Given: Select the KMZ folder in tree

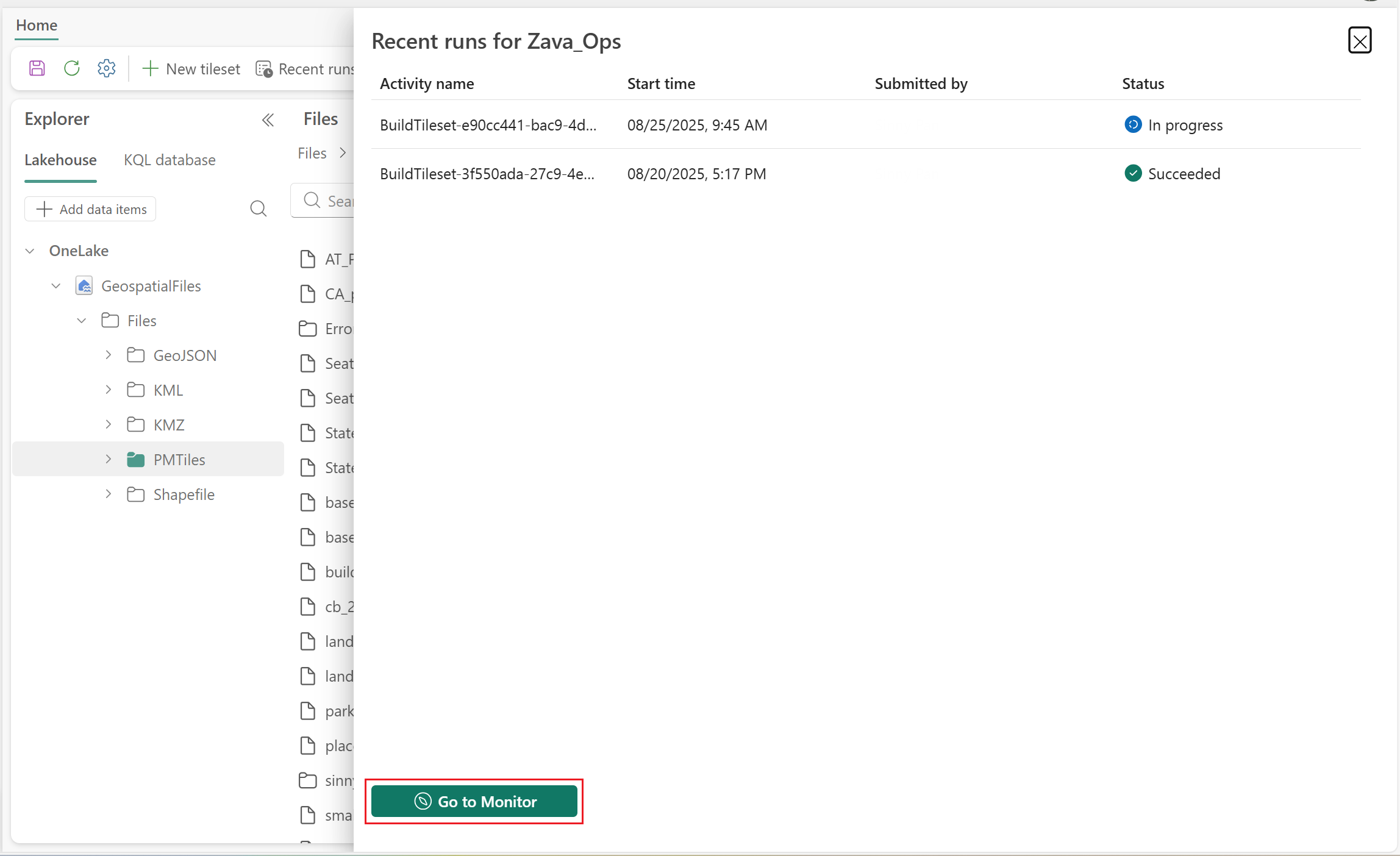Looking at the screenshot, I should click(169, 425).
